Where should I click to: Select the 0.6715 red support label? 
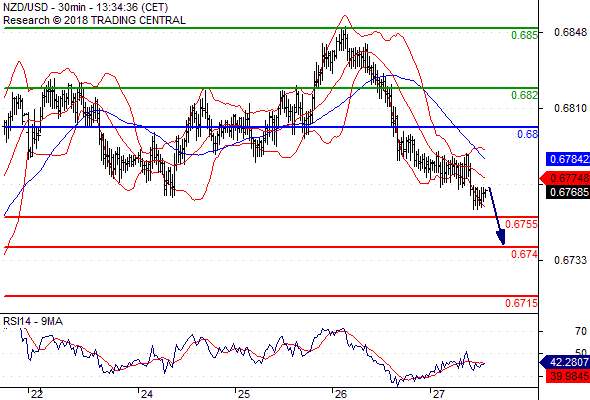tap(521, 303)
